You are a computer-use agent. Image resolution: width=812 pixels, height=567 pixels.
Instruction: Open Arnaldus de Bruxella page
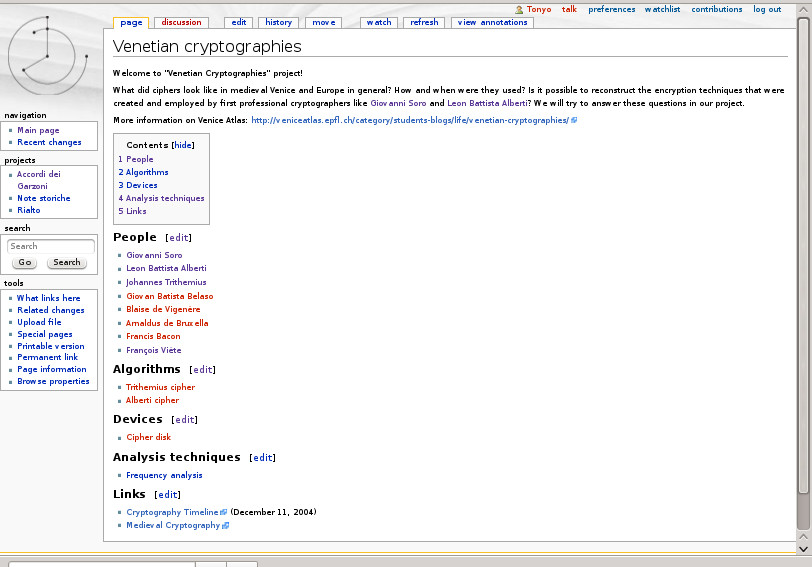click(167, 323)
